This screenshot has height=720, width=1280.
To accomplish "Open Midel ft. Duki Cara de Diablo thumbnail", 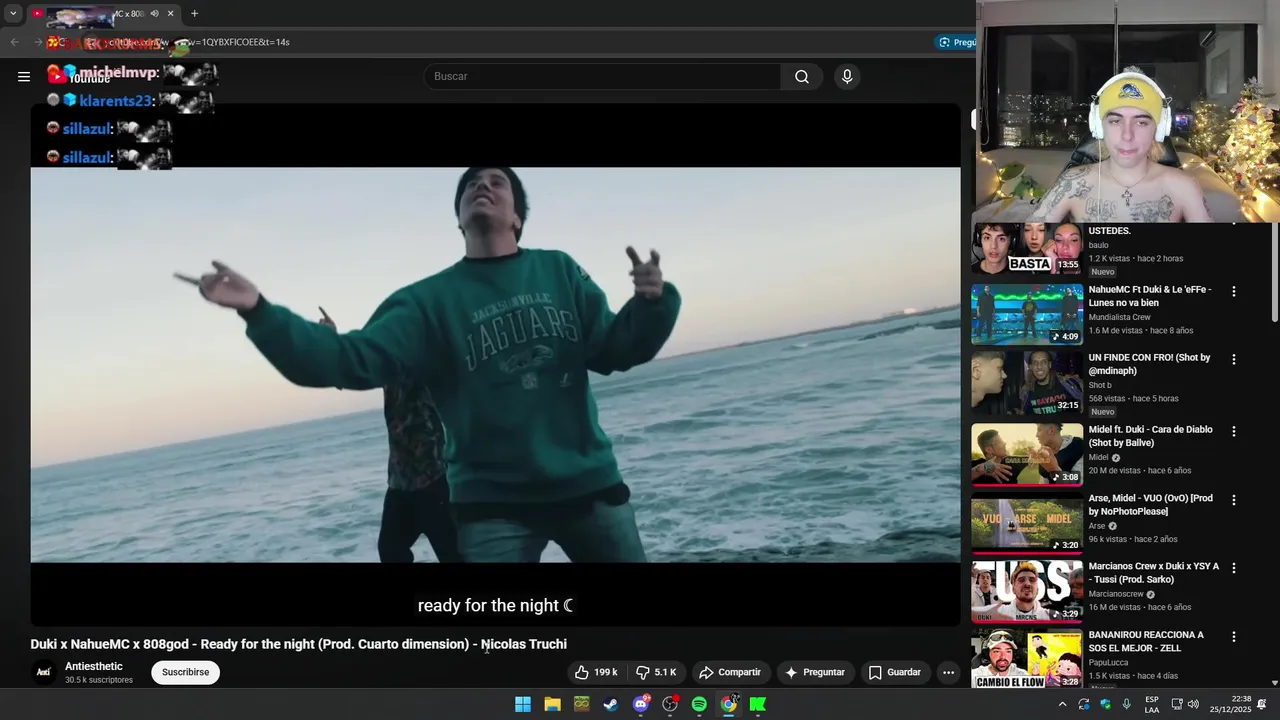I will tap(1027, 455).
